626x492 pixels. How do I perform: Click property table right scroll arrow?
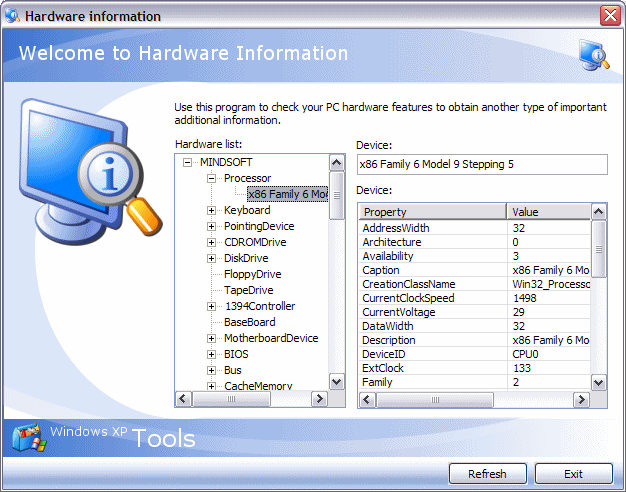[581, 399]
